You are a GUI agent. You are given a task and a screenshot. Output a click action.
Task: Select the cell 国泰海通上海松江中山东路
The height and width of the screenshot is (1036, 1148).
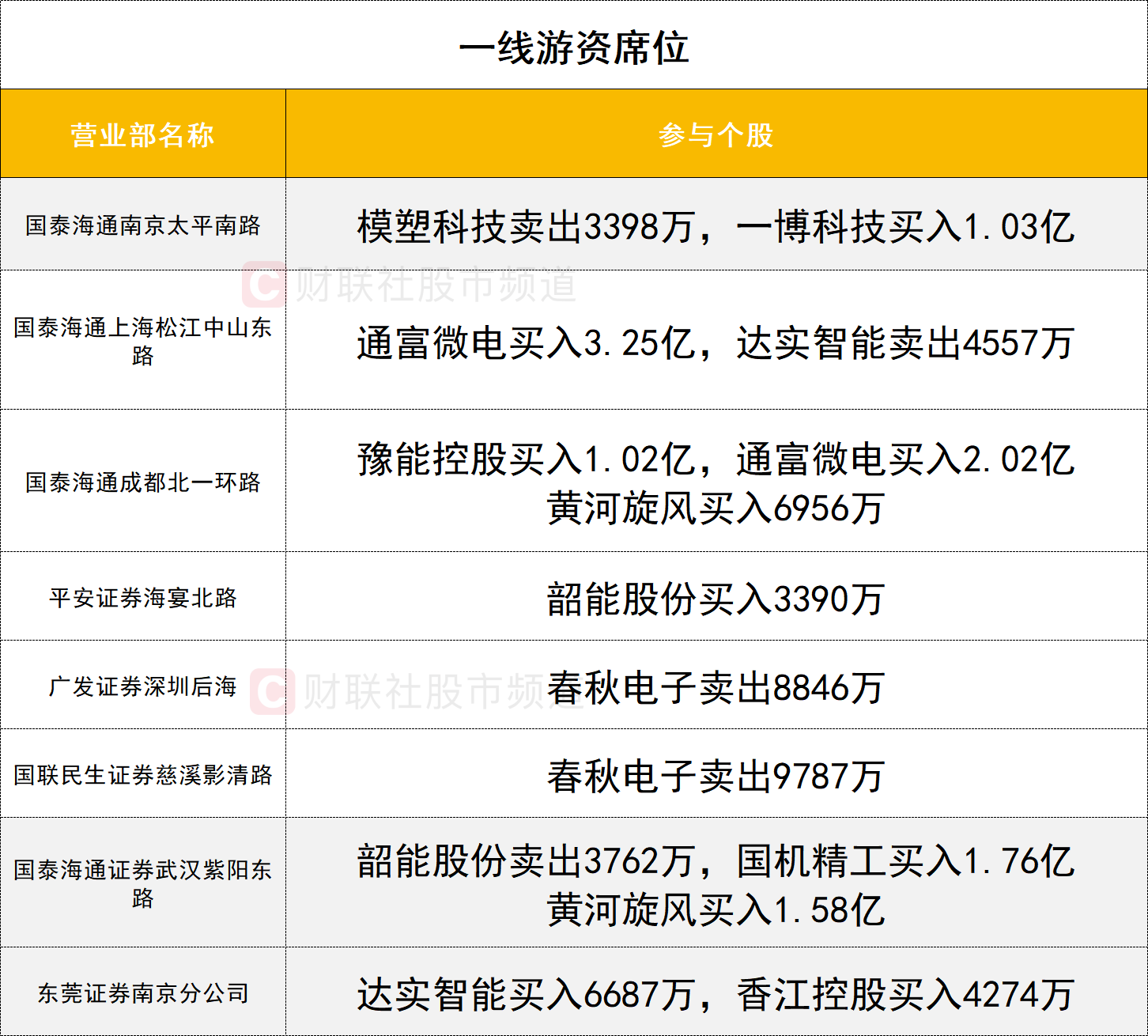142,341
